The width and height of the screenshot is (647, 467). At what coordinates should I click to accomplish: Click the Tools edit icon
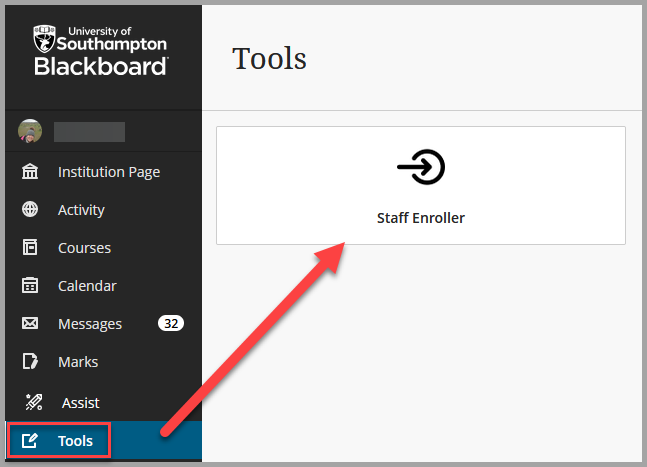point(30,441)
